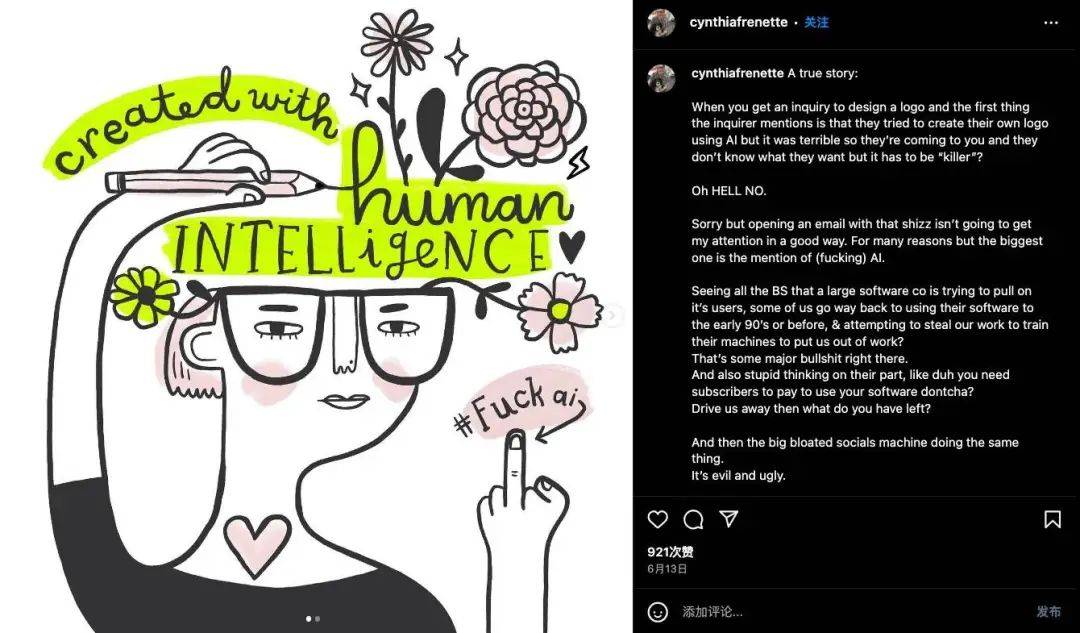Open cynthiafrenette profile from the header username
Screen dimensions: 1080x633
738,22
